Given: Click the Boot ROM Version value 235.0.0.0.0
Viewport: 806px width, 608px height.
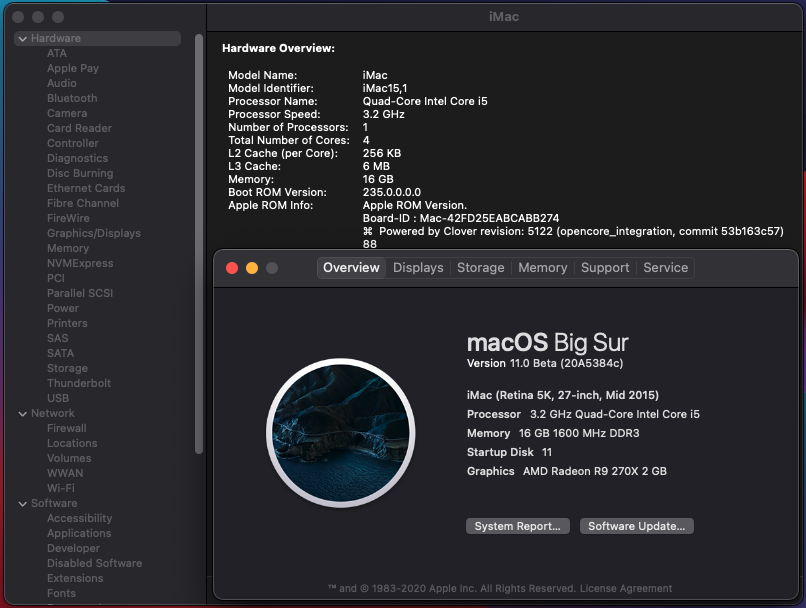Looking at the screenshot, I should click(392, 192).
